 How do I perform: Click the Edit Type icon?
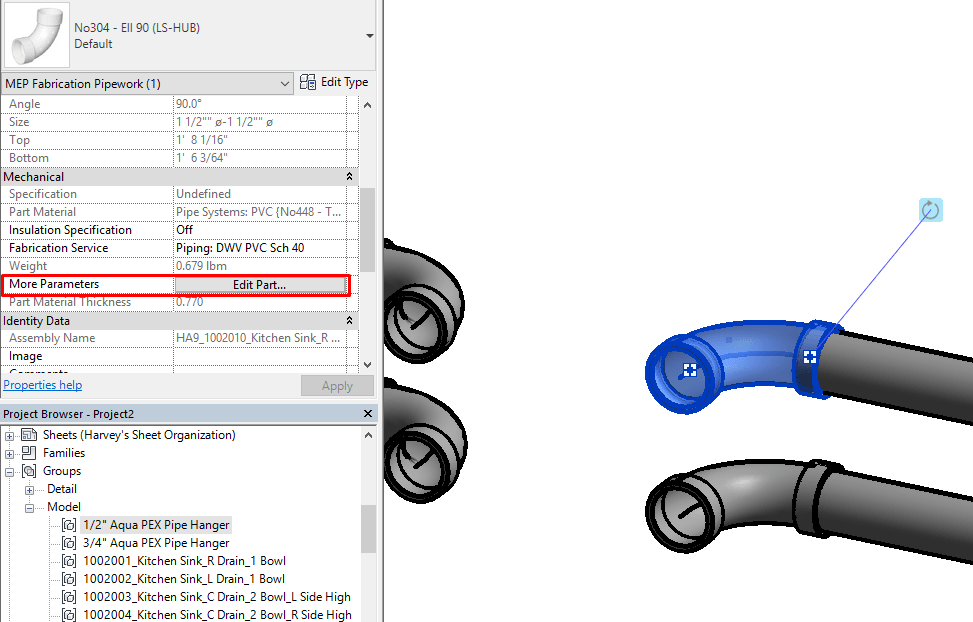click(309, 82)
